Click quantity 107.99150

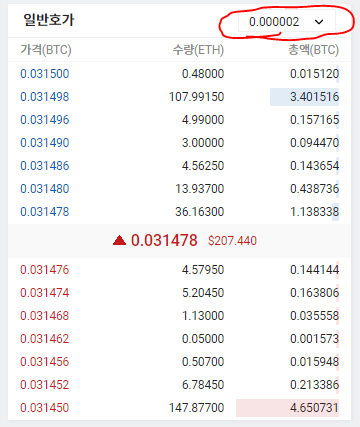click(x=196, y=97)
